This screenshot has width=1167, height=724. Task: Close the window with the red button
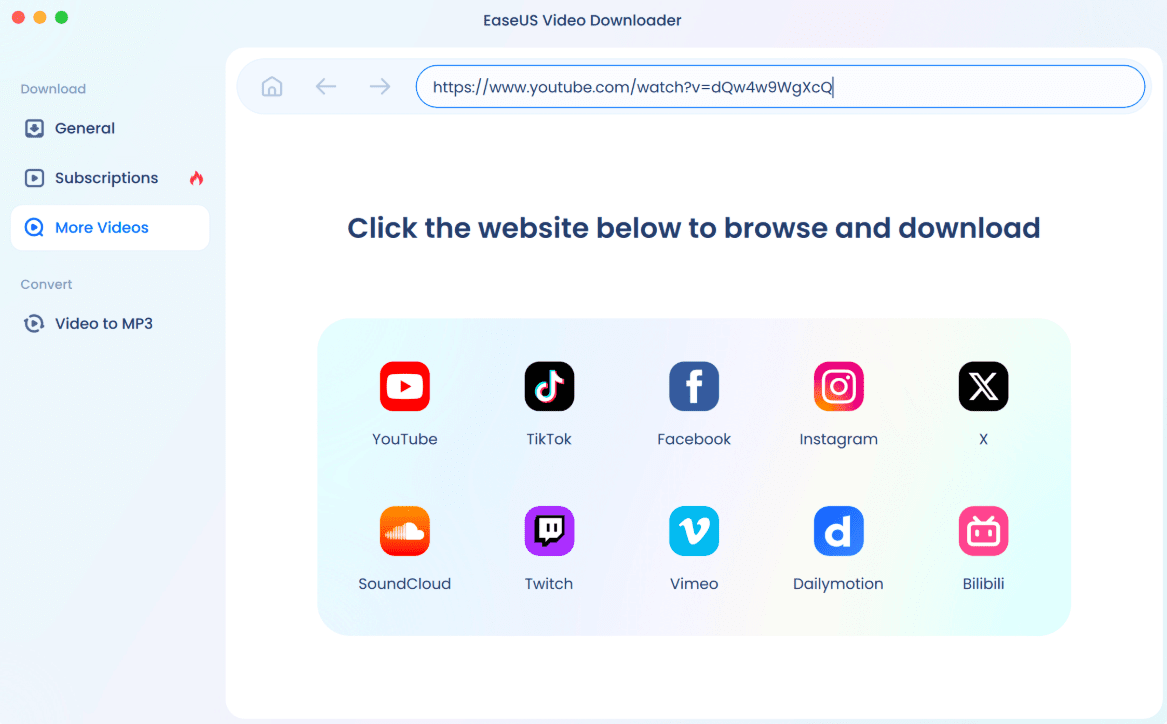(19, 17)
